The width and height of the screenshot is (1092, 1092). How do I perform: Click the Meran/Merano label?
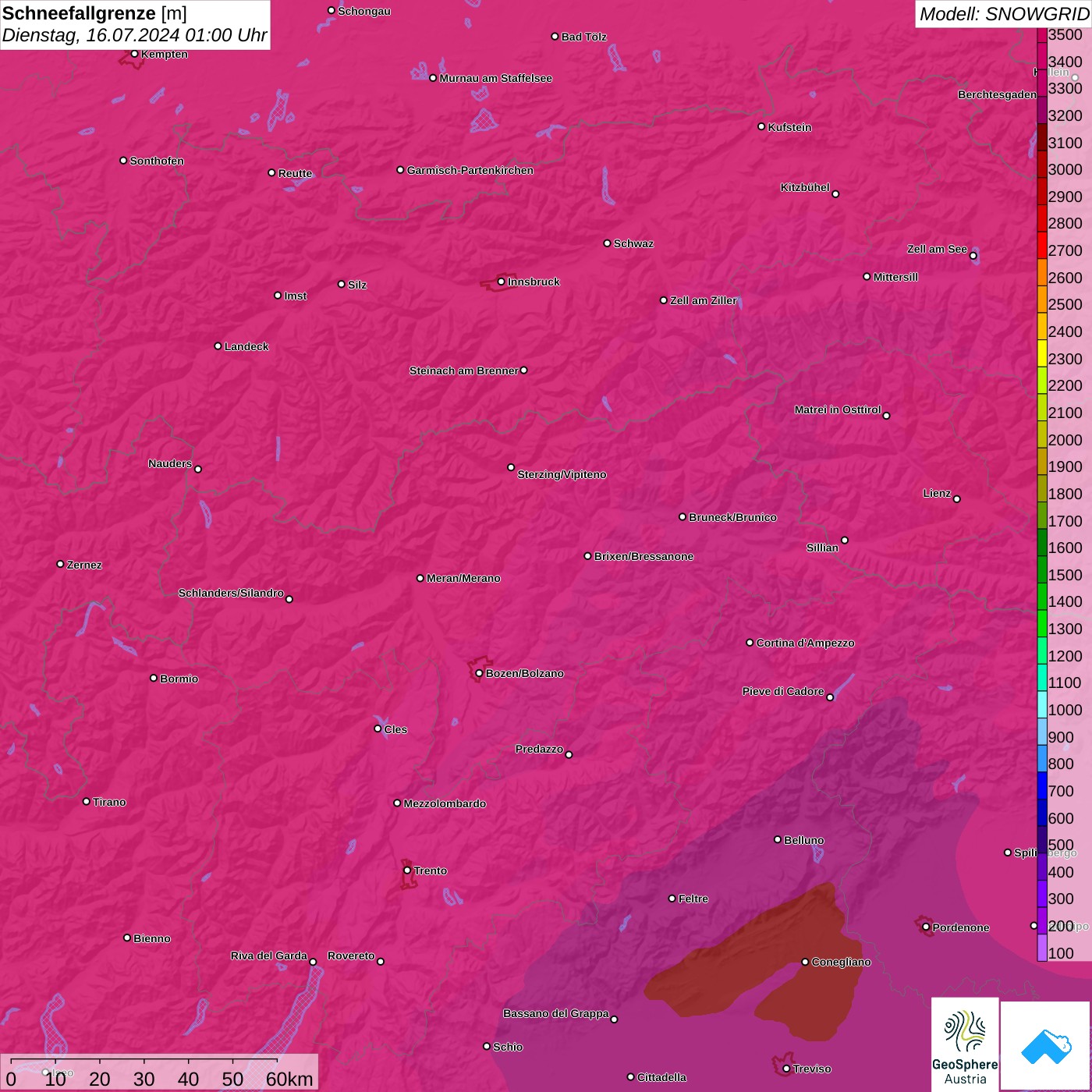(463, 578)
